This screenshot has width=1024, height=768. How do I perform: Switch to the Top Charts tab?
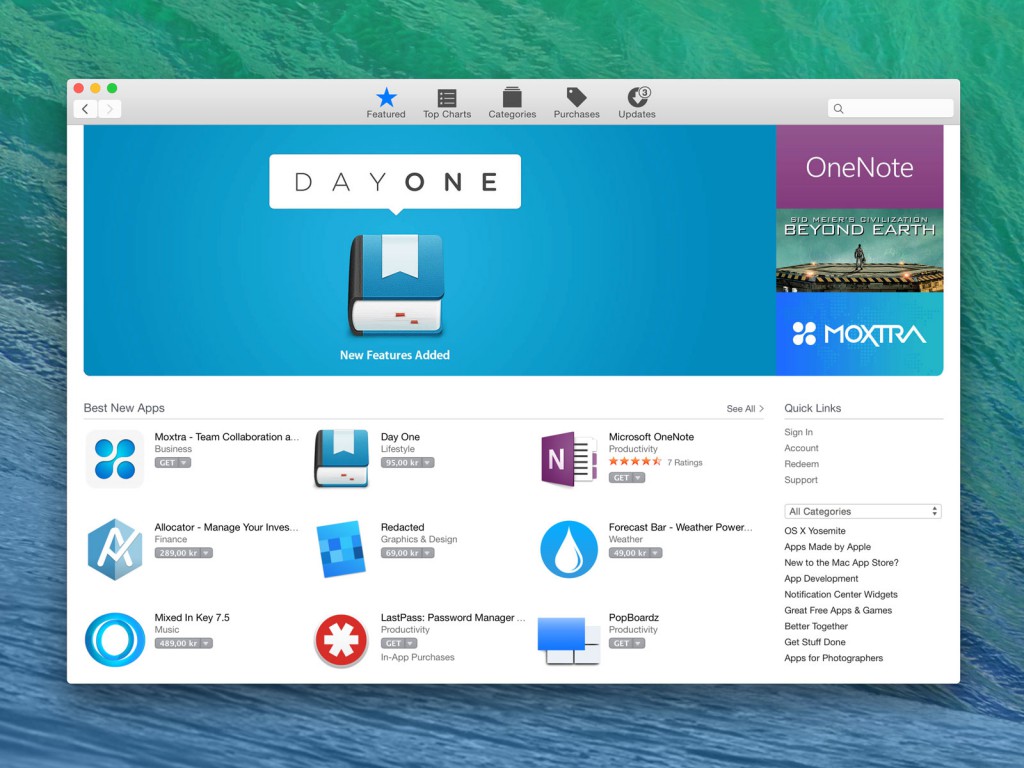click(x=446, y=97)
